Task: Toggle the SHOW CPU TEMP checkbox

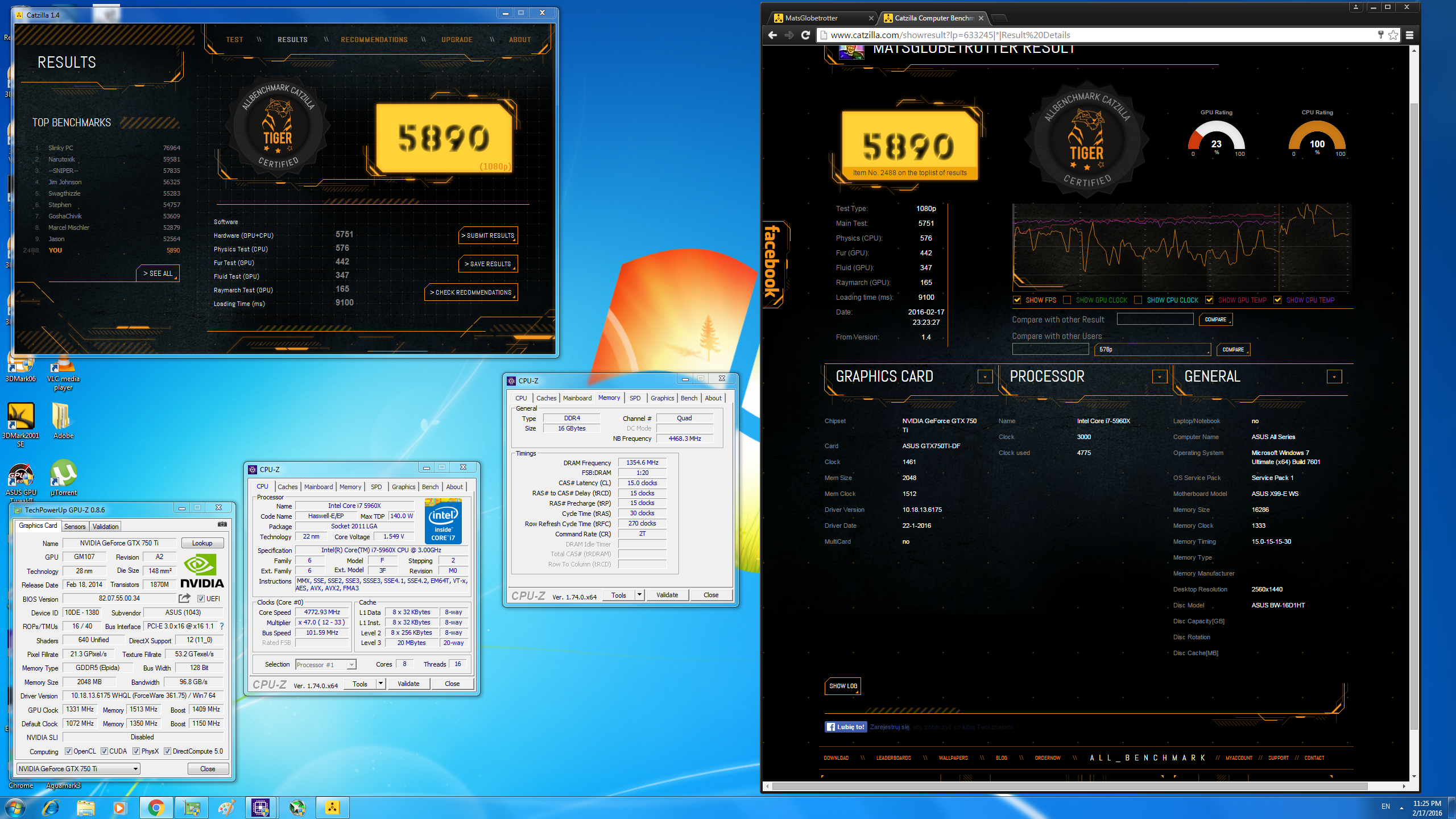Action: 1277,300
